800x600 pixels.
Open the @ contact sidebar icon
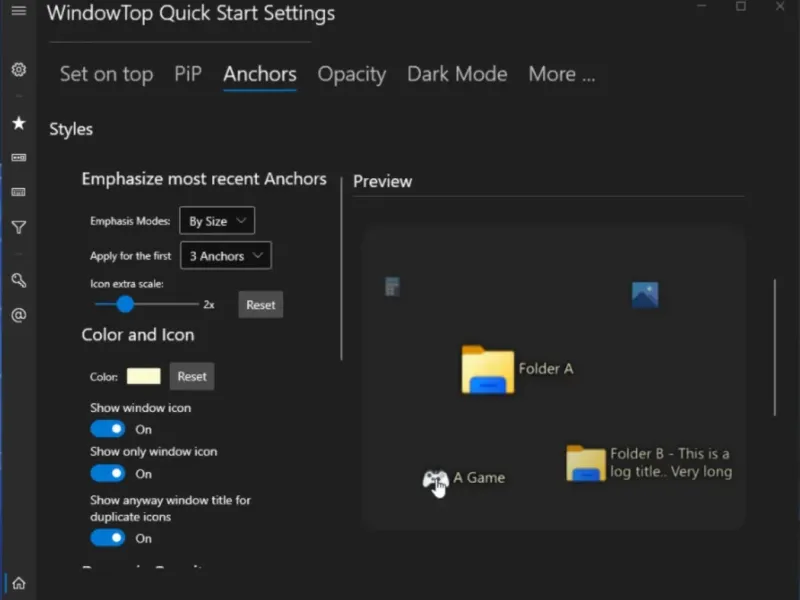[18, 315]
